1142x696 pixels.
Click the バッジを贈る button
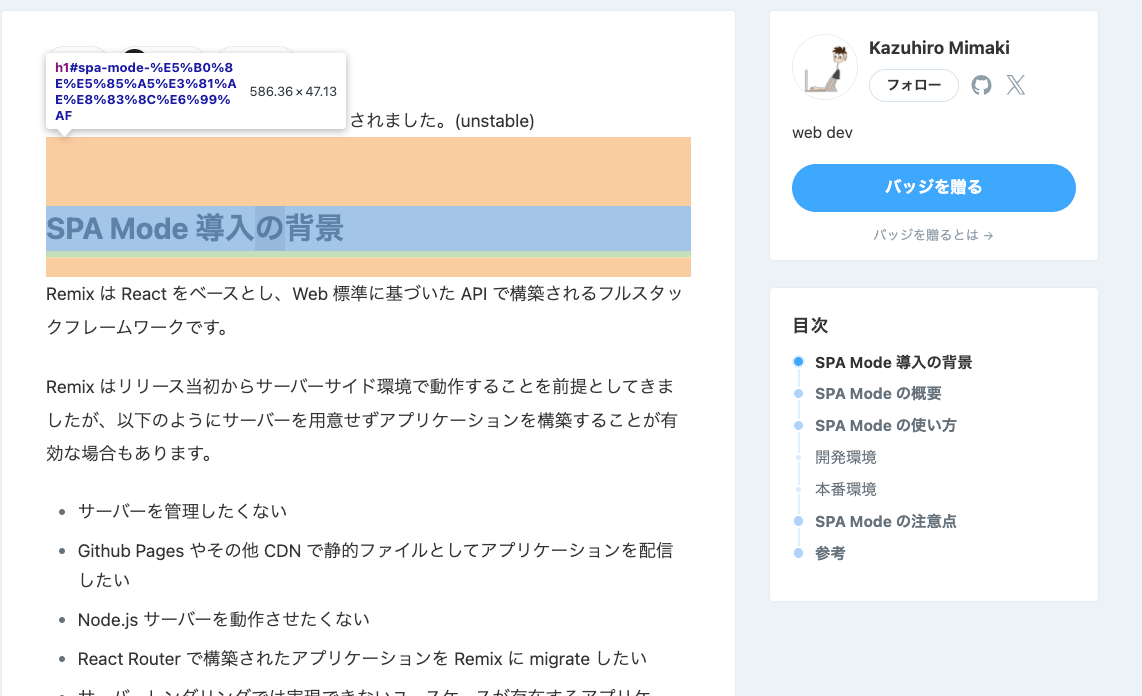934,188
